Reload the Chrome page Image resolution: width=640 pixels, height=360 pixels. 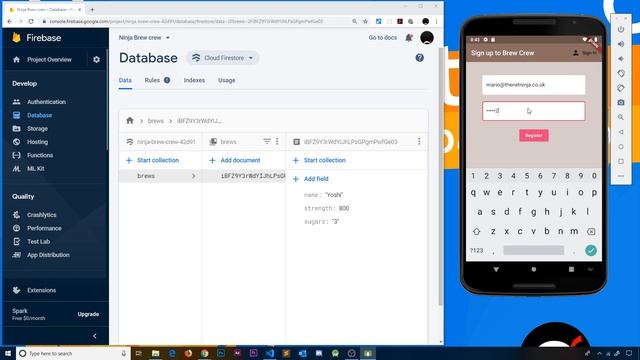coord(31,21)
